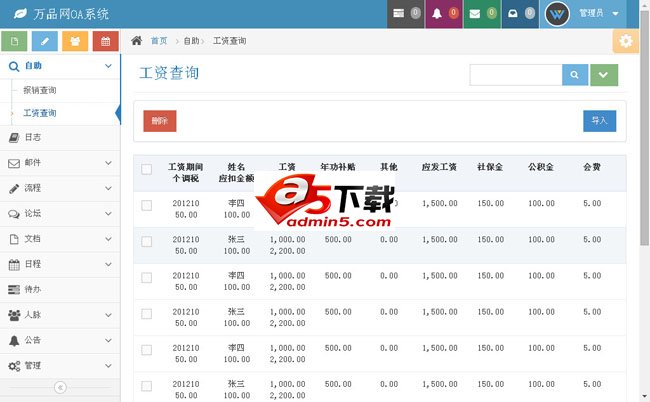Expand the 文档 menu chevron

coord(108,239)
